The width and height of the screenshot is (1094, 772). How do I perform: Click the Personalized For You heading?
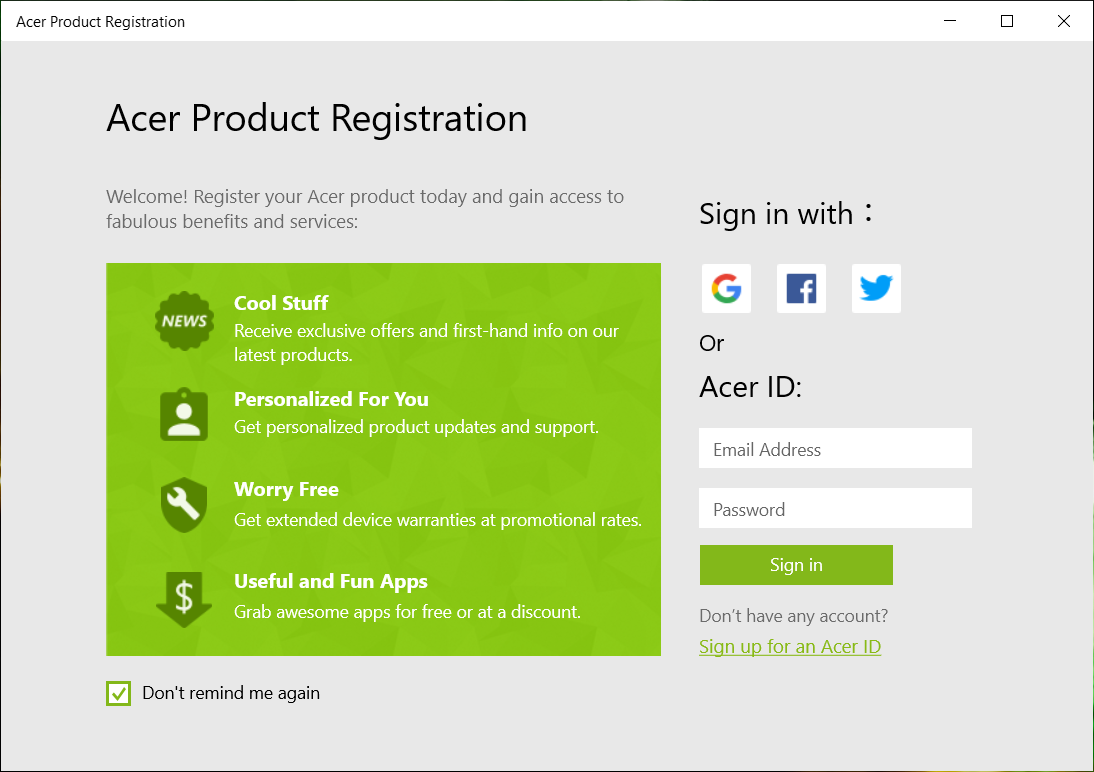pos(331,399)
